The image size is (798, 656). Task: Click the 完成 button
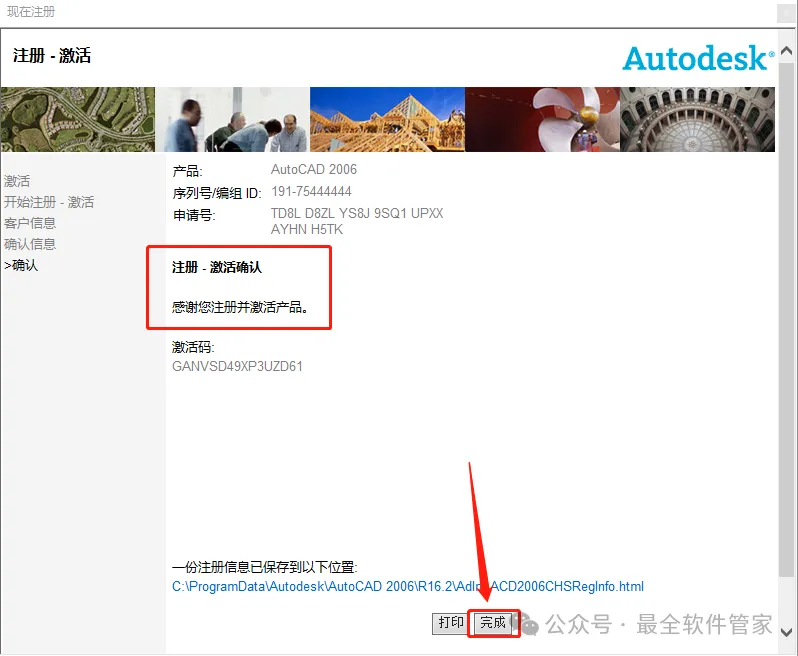click(x=493, y=623)
